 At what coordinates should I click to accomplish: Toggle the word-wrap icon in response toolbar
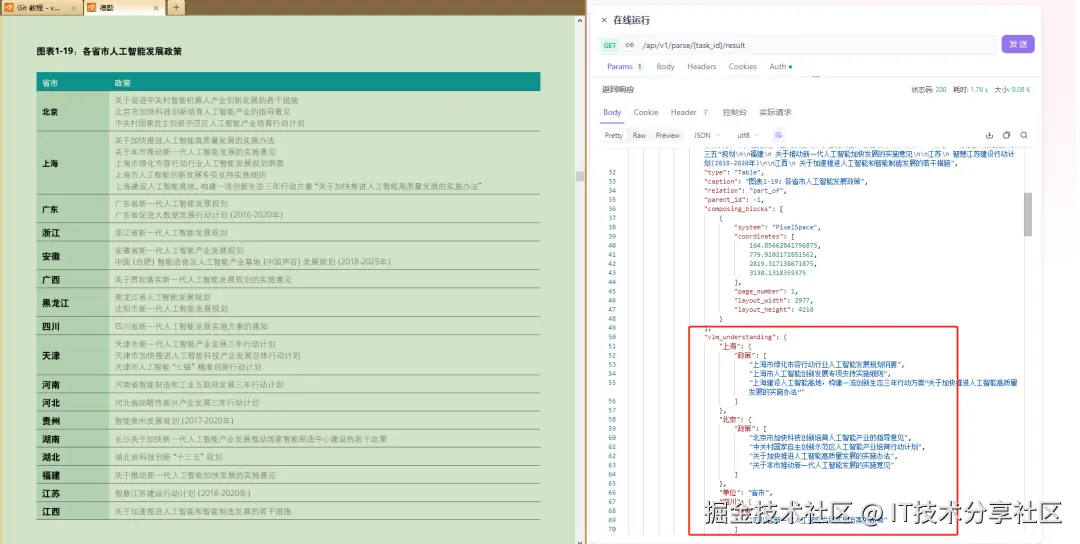(778, 136)
